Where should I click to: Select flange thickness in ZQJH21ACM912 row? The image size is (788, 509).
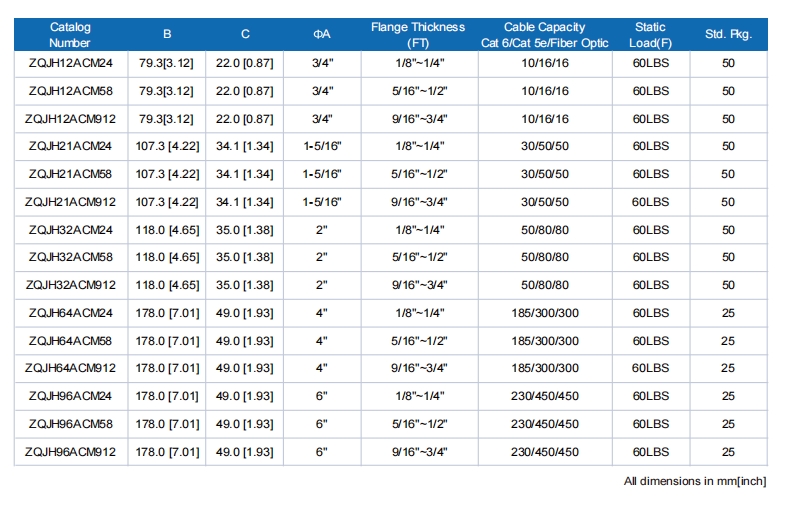click(x=418, y=202)
